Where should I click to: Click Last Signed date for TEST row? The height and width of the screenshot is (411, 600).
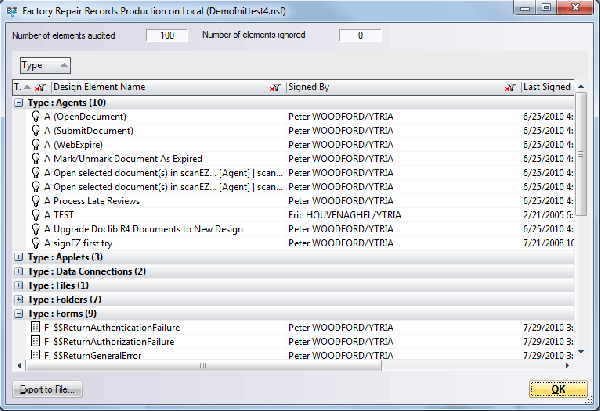click(548, 215)
